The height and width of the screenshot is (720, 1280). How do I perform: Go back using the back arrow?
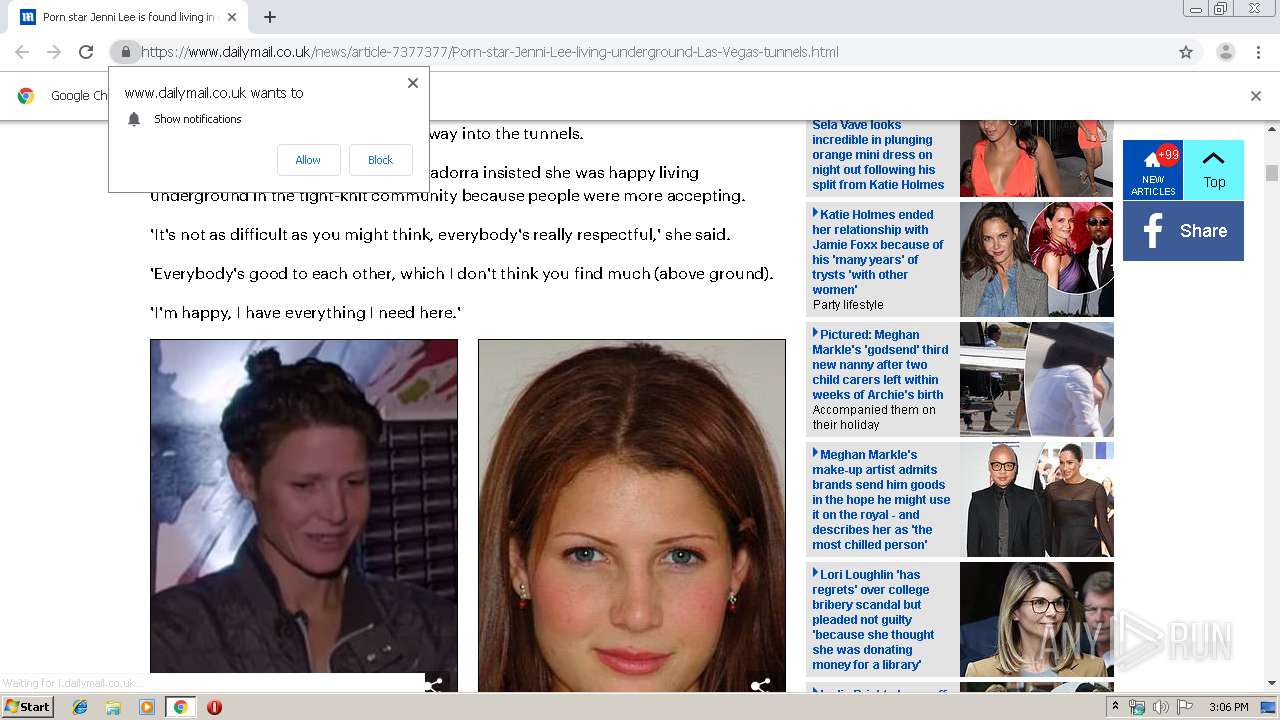pos(22,52)
